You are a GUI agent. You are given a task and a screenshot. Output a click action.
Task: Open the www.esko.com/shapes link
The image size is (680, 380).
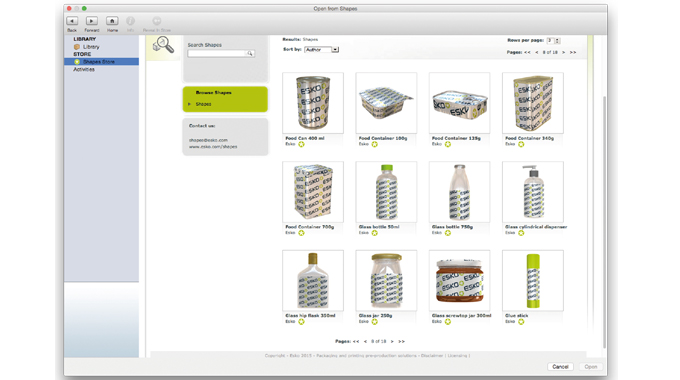coord(213,147)
